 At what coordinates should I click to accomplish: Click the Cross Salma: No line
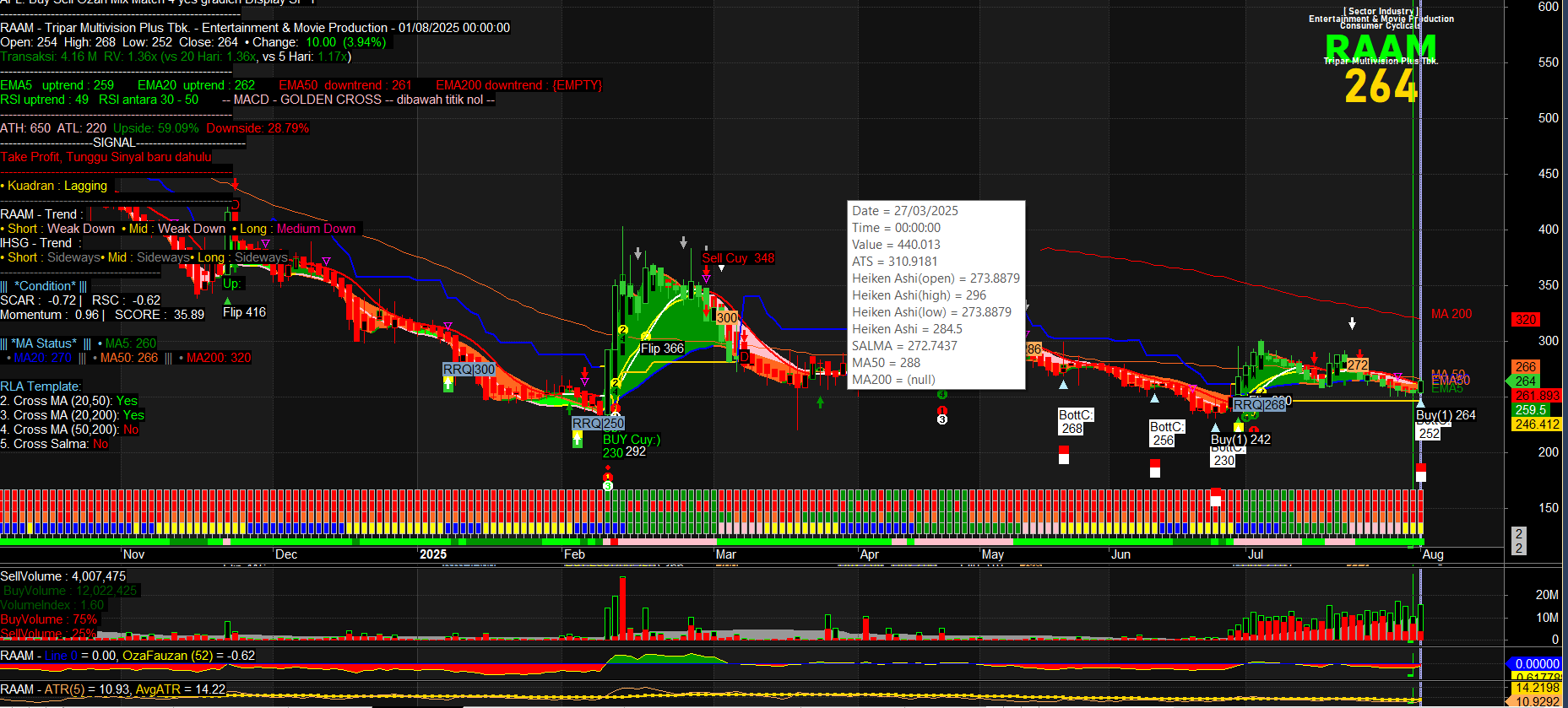[54, 444]
